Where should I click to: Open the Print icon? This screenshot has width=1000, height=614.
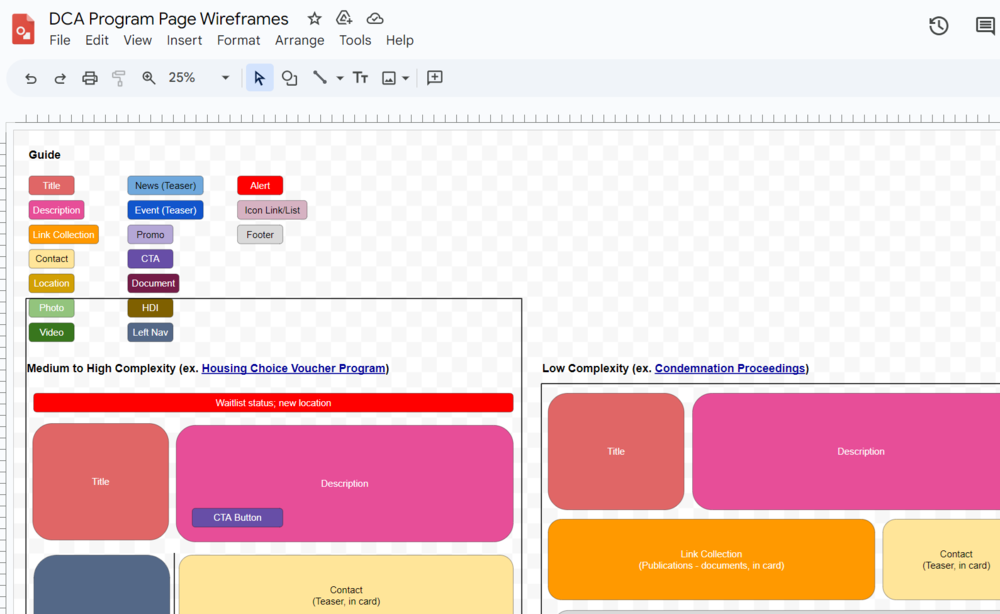click(x=89, y=77)
